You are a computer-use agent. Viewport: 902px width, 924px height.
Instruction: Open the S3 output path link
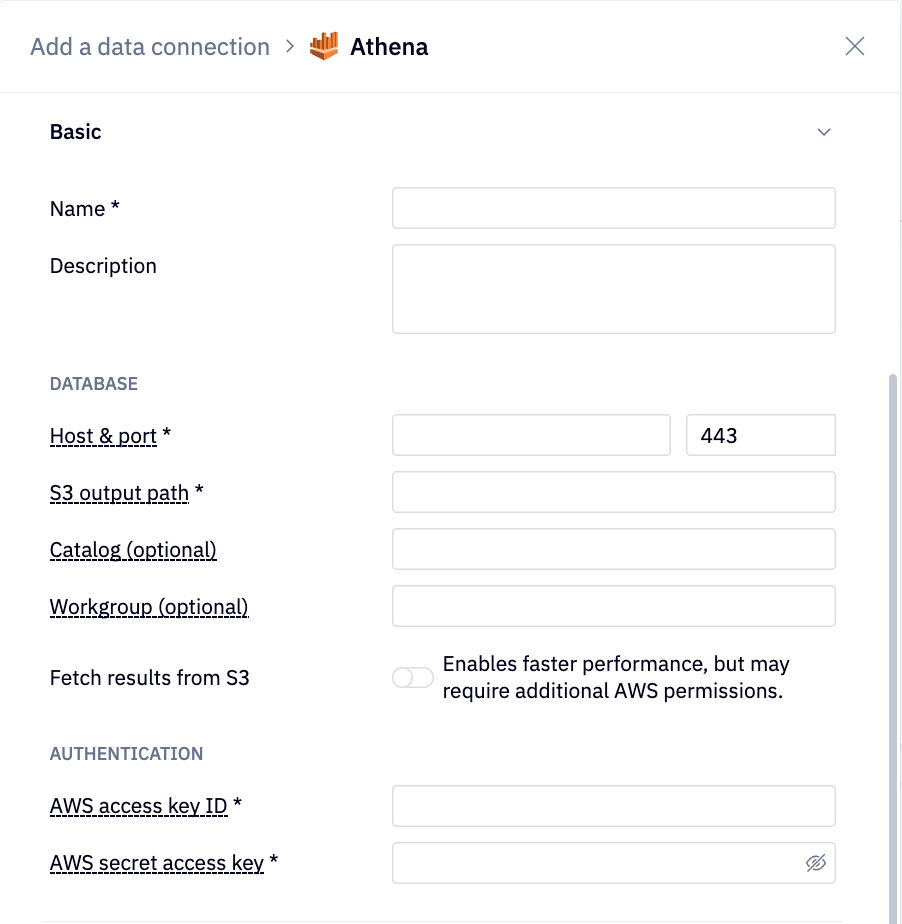[119, 493]
